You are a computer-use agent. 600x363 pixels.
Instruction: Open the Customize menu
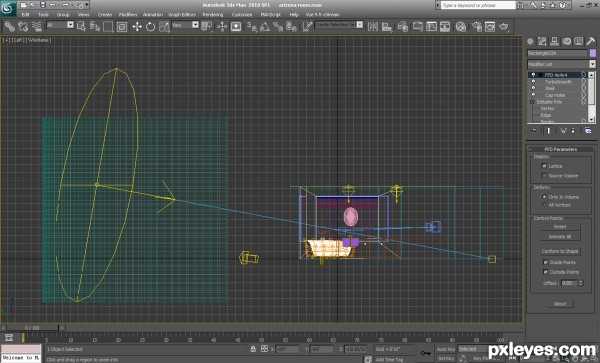pyautogui.click(x=242, y=15)
